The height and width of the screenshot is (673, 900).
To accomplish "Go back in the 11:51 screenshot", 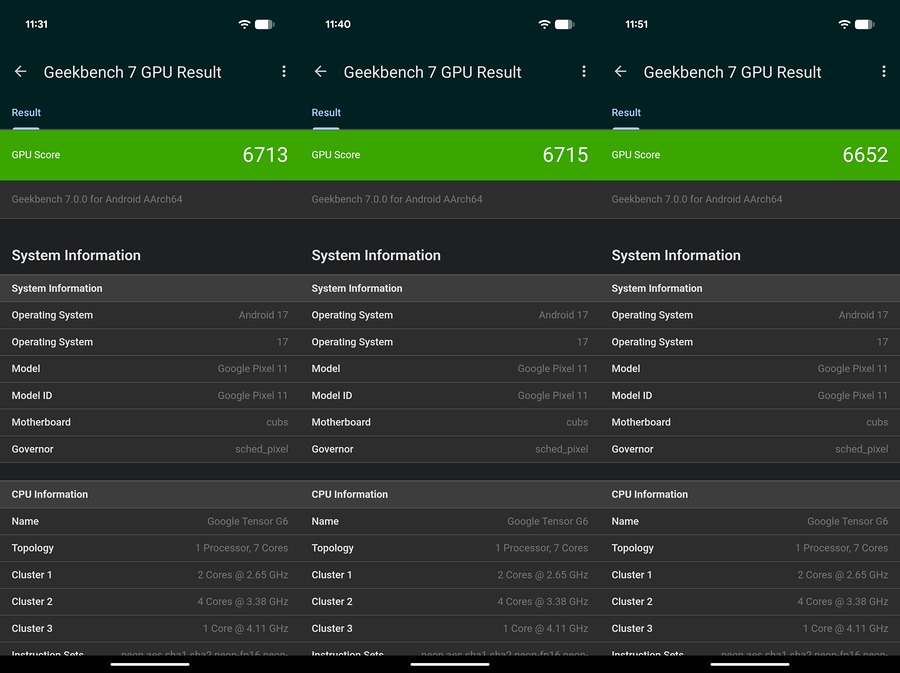I will pos(620,72).
